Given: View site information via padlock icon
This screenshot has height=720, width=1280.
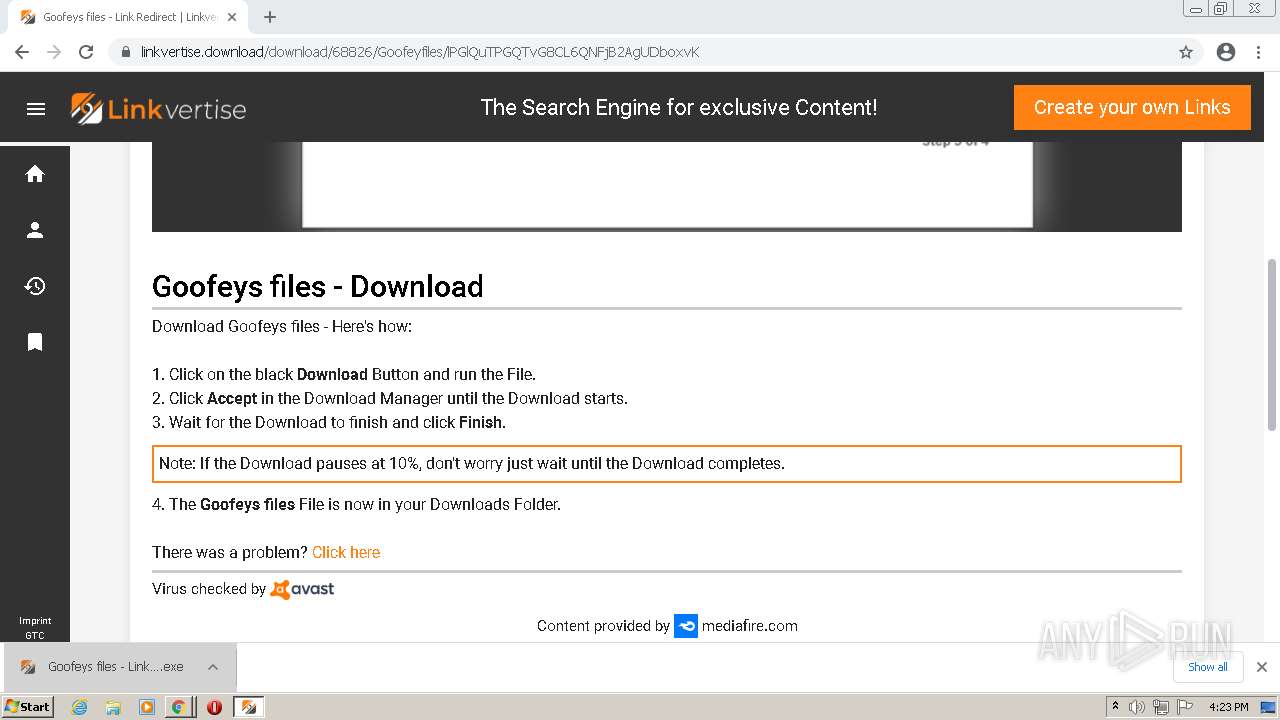Looking at the screenshot, I should point(126,52).
